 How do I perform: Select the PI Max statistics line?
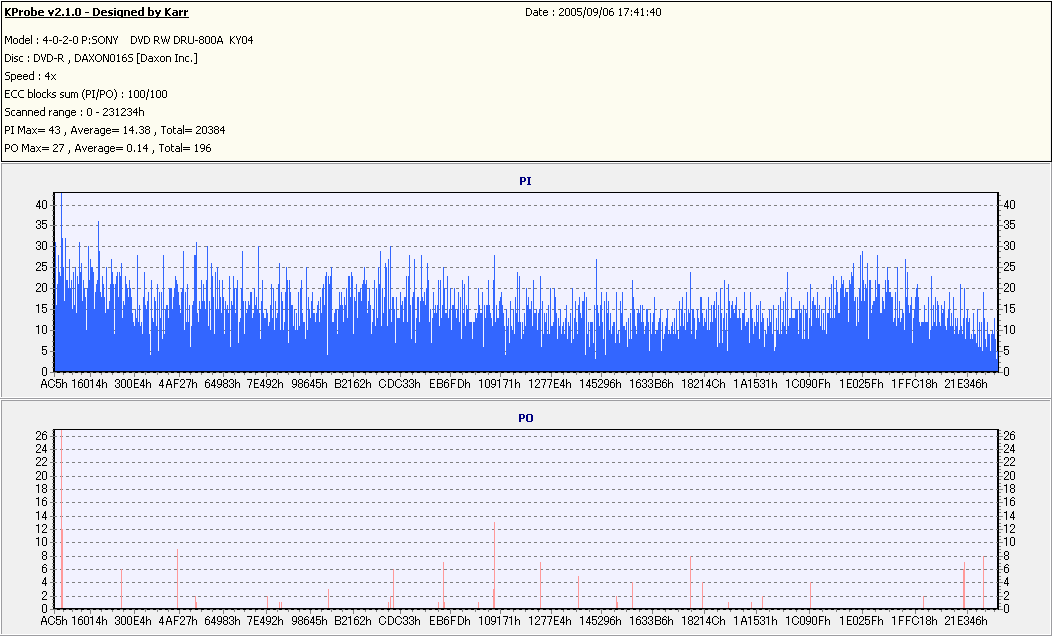point(114,130)
